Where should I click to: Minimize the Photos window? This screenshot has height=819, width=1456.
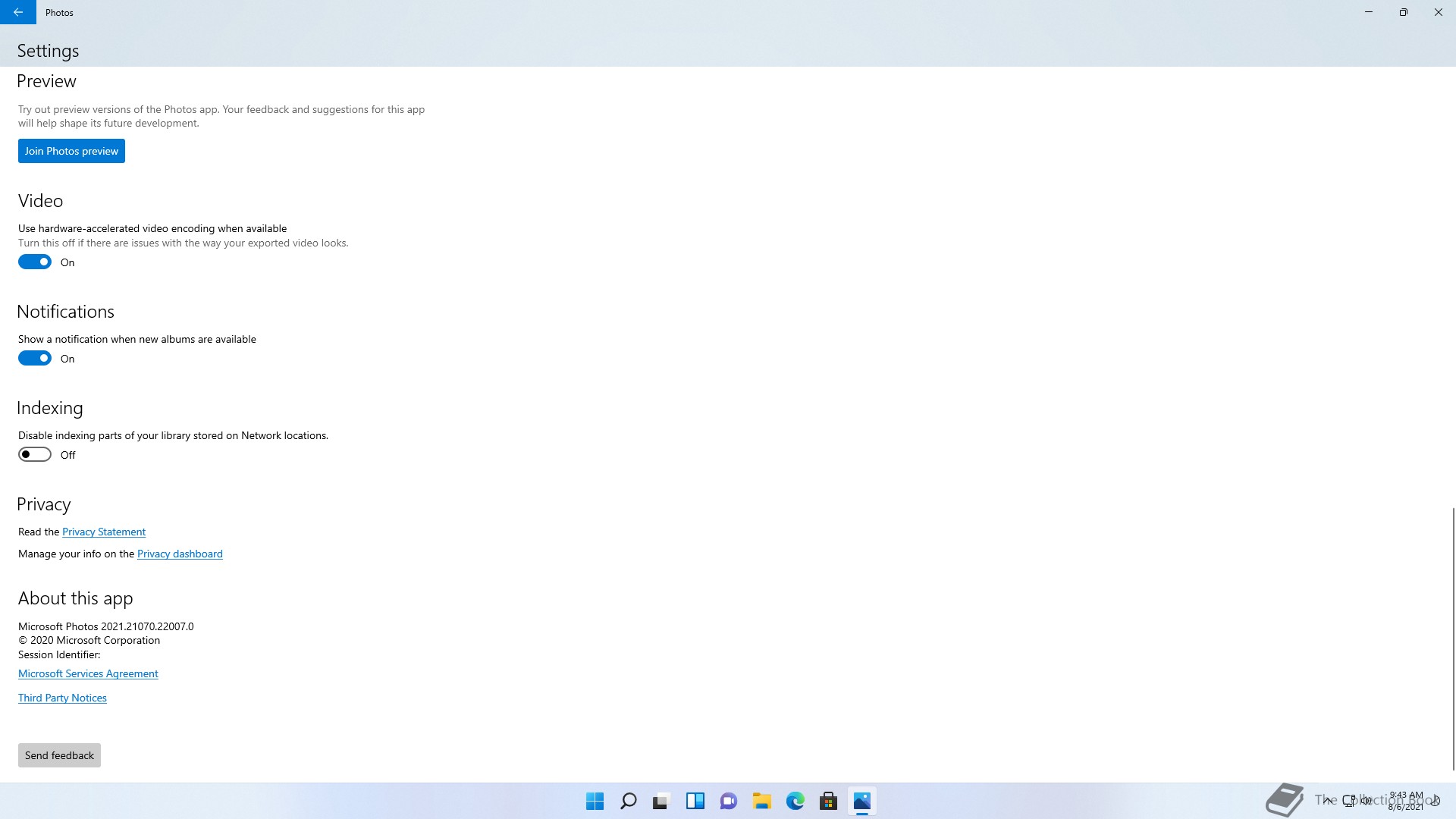coord(1369,12)
